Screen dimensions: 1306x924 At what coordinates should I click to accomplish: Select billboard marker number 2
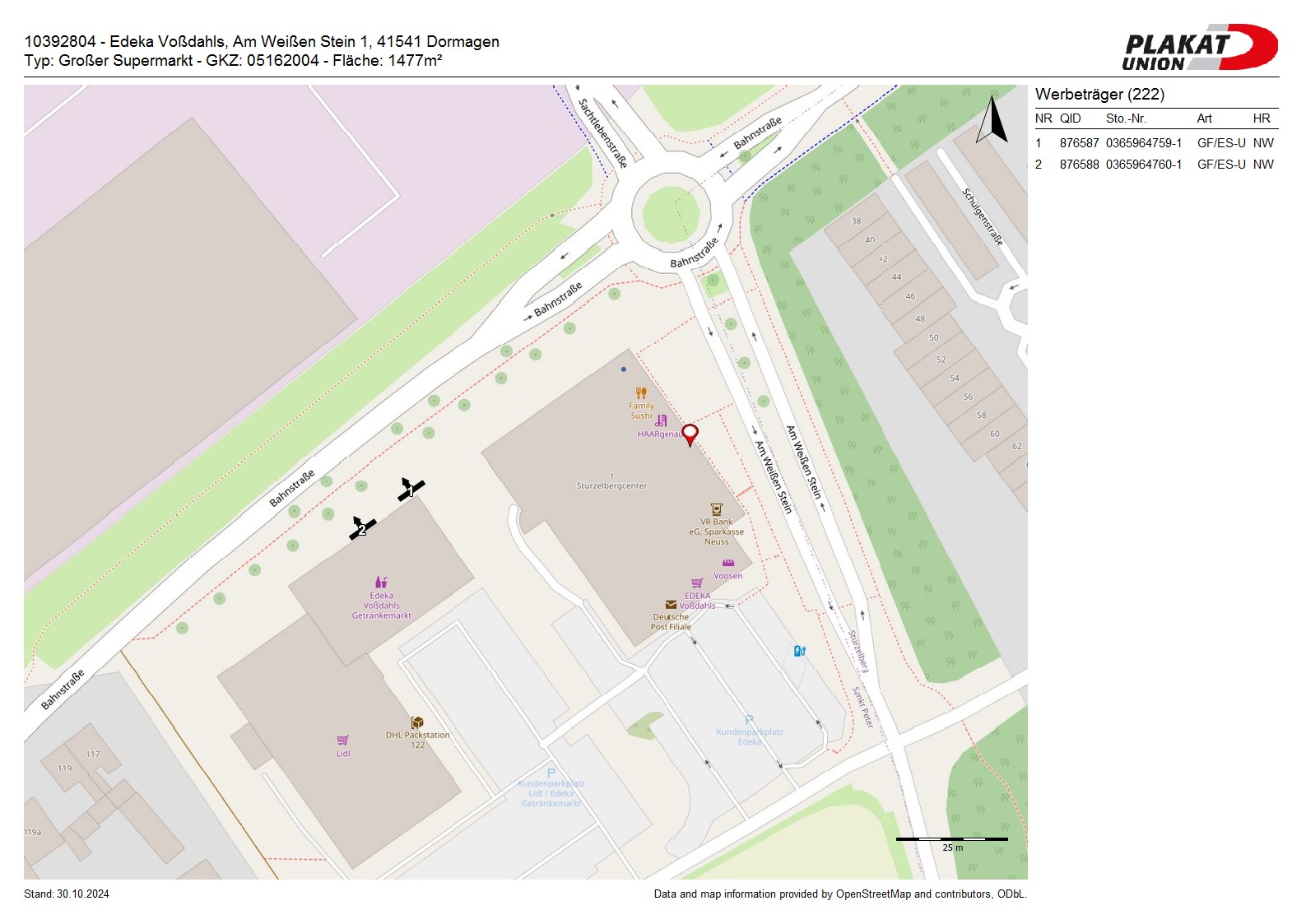[x=361, y=528]
